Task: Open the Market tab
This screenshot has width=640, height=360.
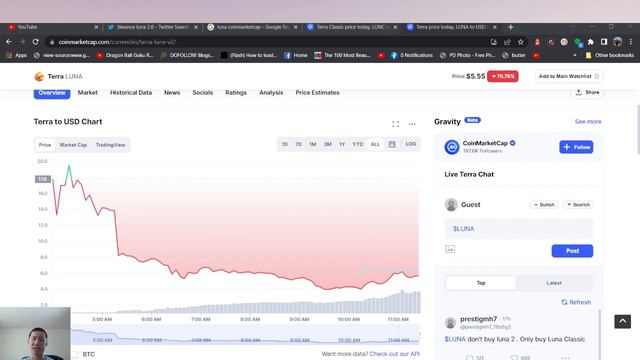Action: pos(88,93)
